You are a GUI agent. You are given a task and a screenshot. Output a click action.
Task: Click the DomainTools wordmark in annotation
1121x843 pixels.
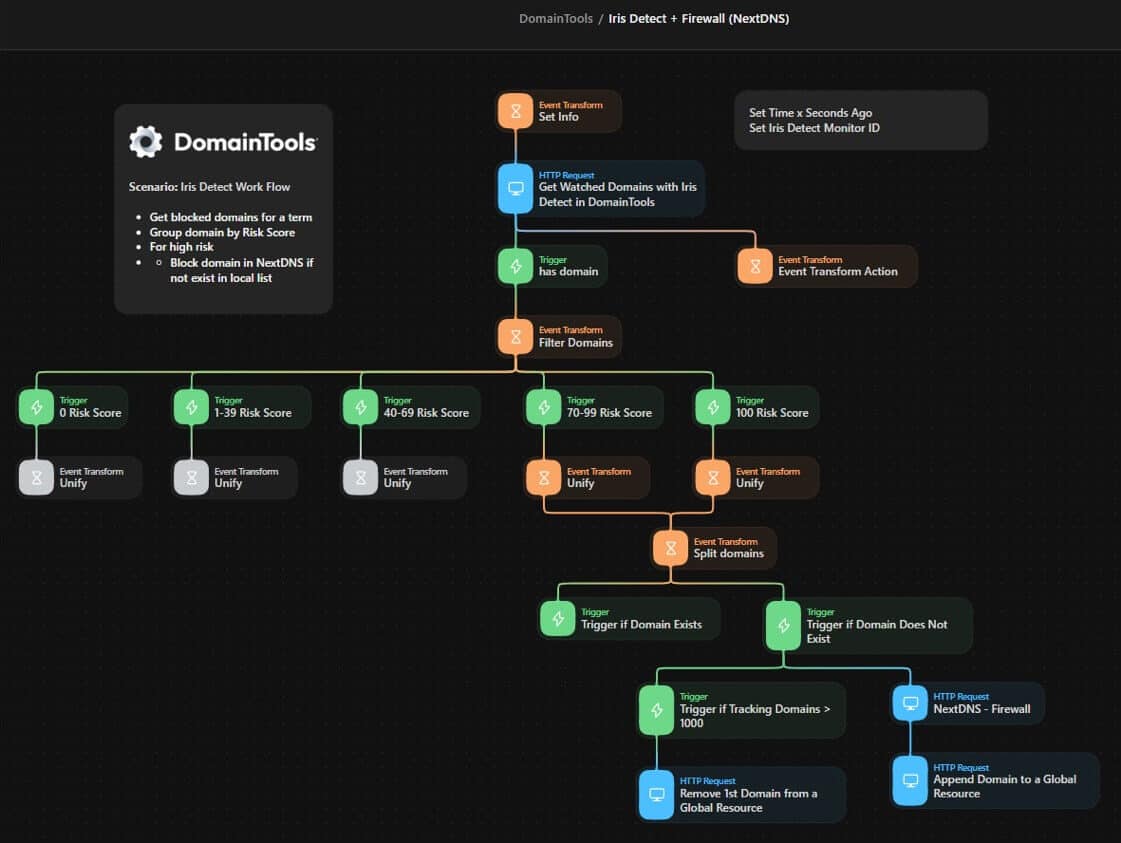click(x=245, y=142)
